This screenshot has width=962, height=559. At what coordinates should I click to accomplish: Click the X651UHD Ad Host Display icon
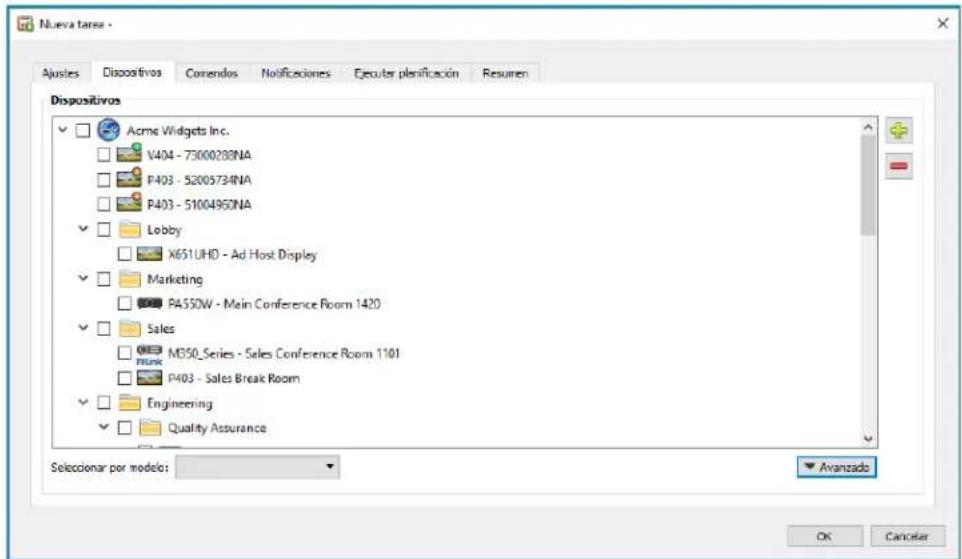[149, 254]
